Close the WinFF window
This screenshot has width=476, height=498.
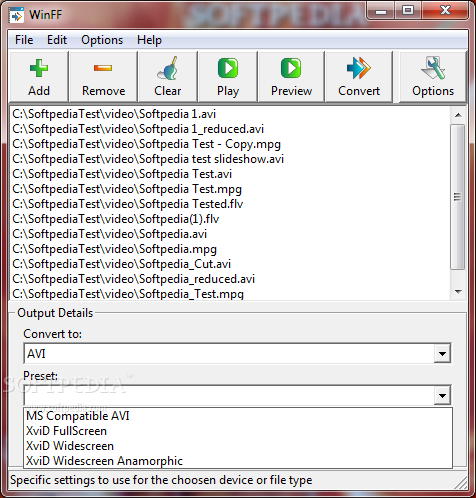click(445, 11)
